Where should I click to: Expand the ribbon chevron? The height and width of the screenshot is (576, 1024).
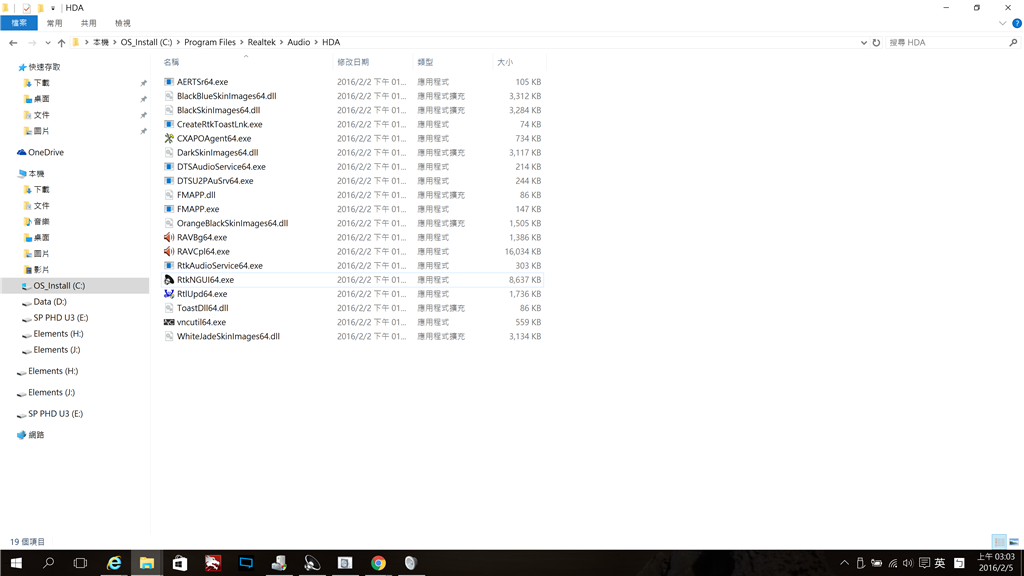(1002, 24)
